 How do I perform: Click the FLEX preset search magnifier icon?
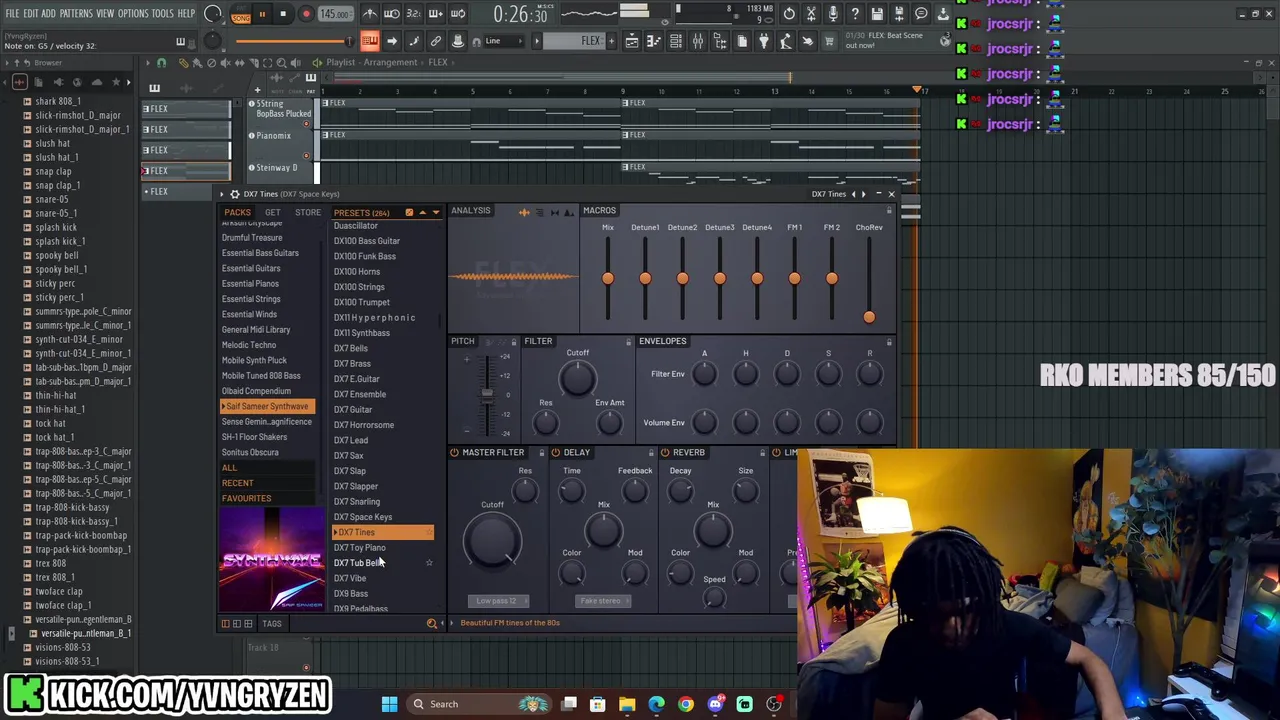[x=432, y=623]
